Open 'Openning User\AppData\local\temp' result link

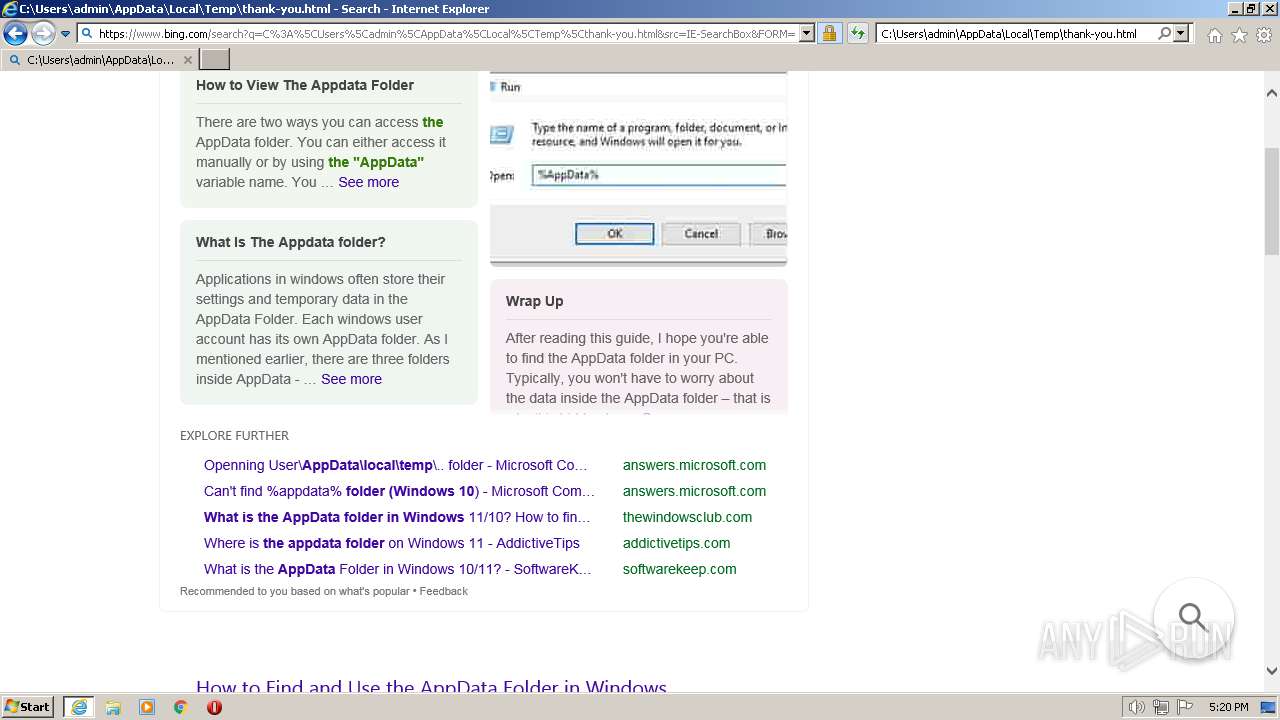(x=396, y=465)
